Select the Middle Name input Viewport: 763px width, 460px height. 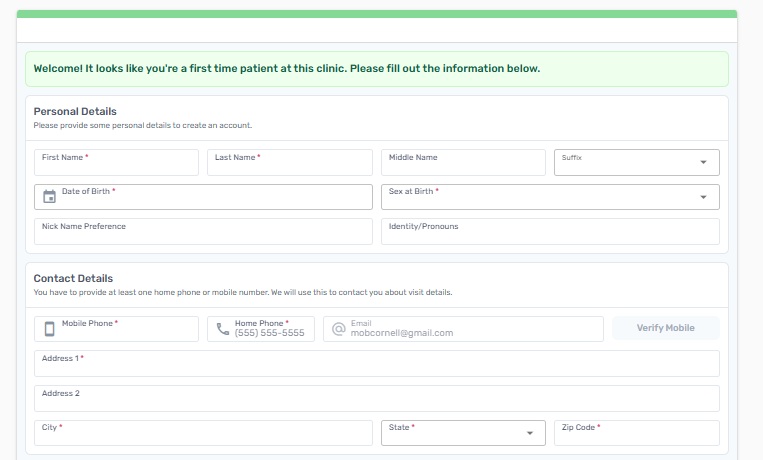click(463, 163)
